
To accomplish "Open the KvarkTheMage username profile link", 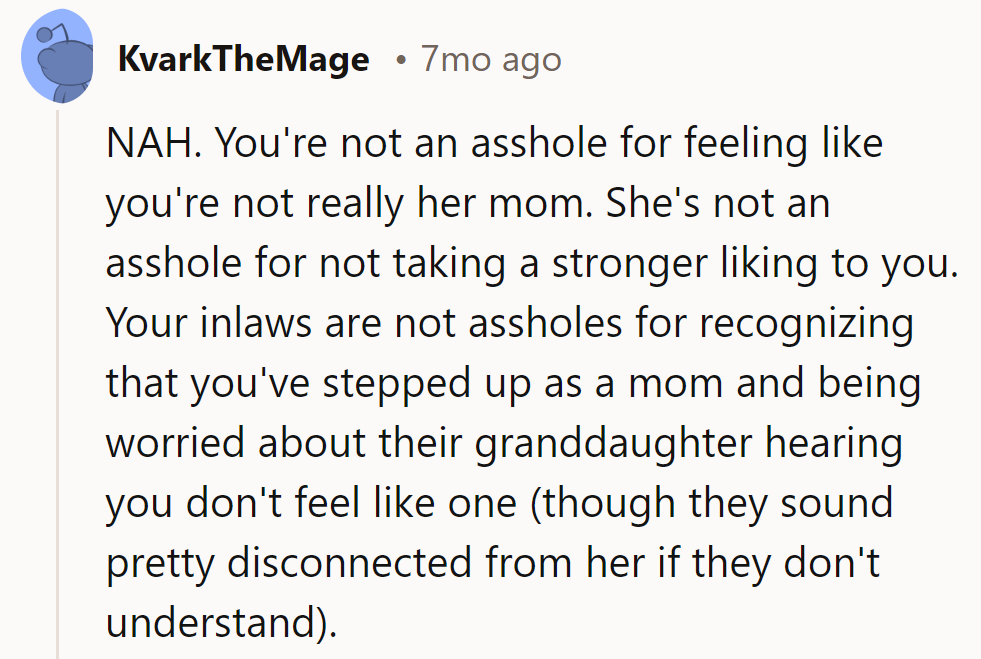I will pyautogui.click(x=243, y=61).
